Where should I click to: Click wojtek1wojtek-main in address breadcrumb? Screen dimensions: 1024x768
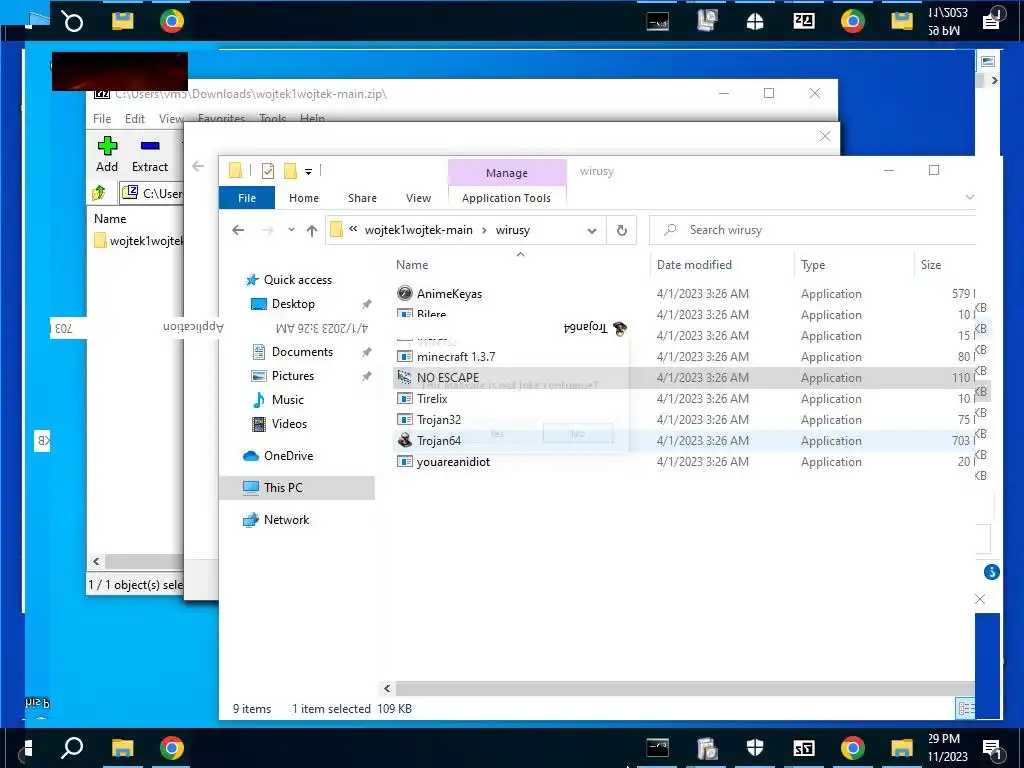[x=418, y=230]
